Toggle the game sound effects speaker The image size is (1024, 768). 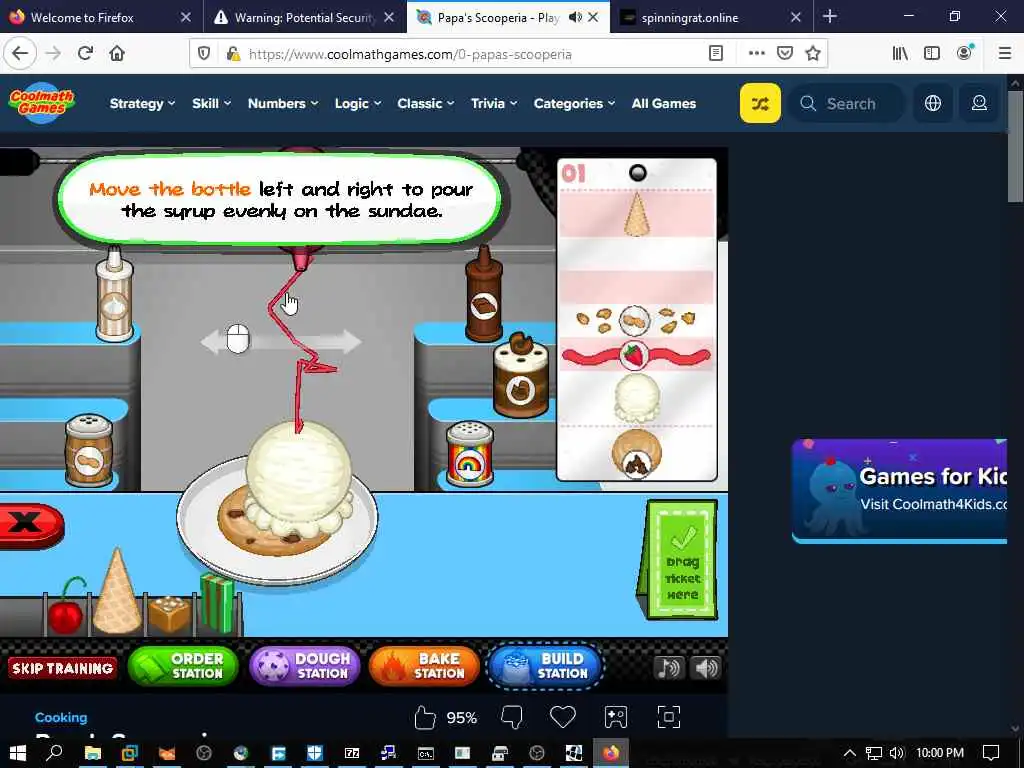point(707,668)
